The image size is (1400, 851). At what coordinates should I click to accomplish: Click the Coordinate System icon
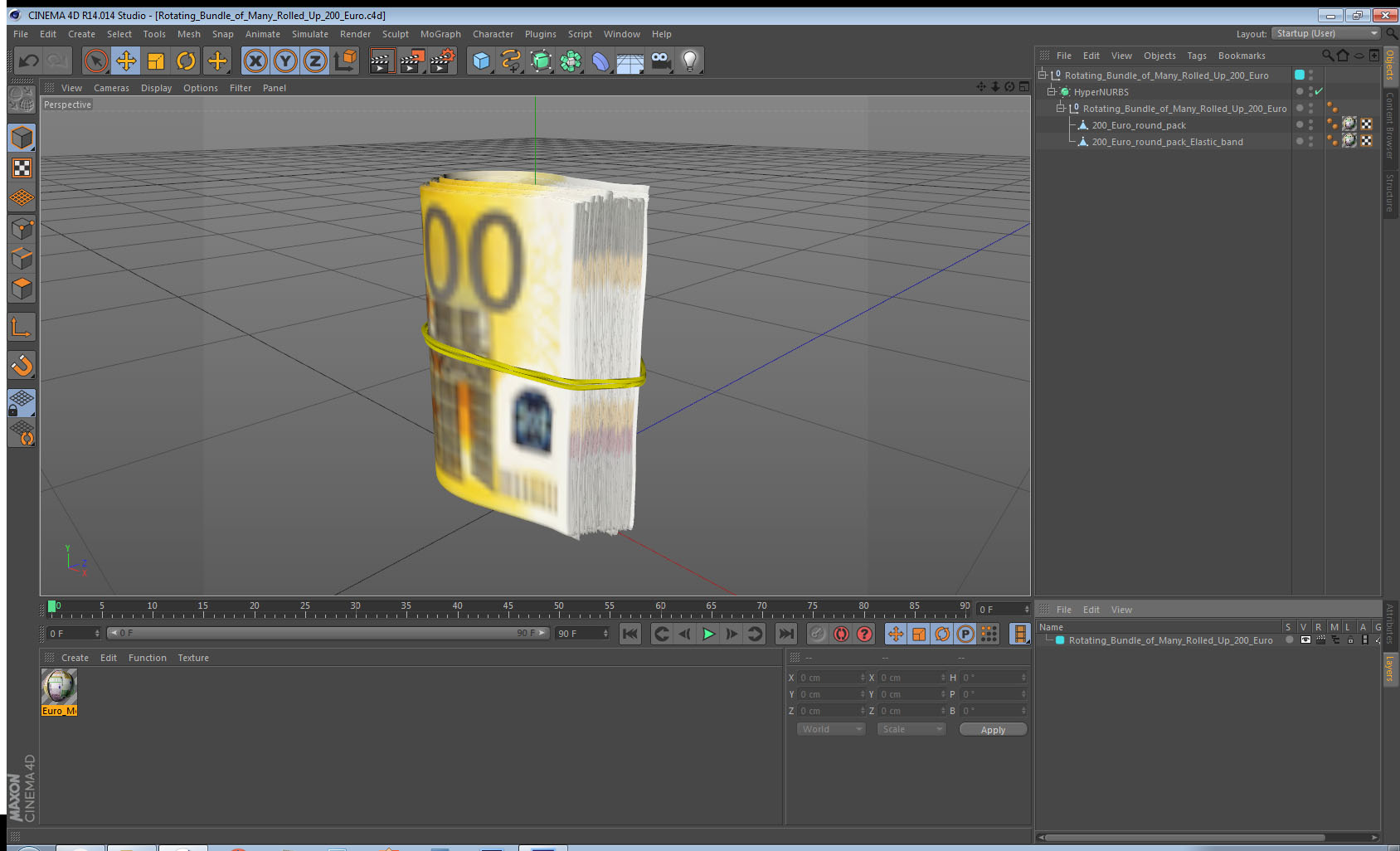pos(345,61)
